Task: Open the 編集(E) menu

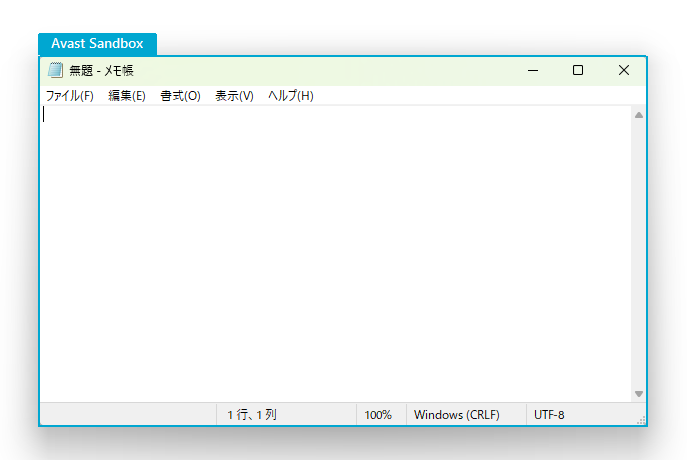Action: [x=127, y=96]
